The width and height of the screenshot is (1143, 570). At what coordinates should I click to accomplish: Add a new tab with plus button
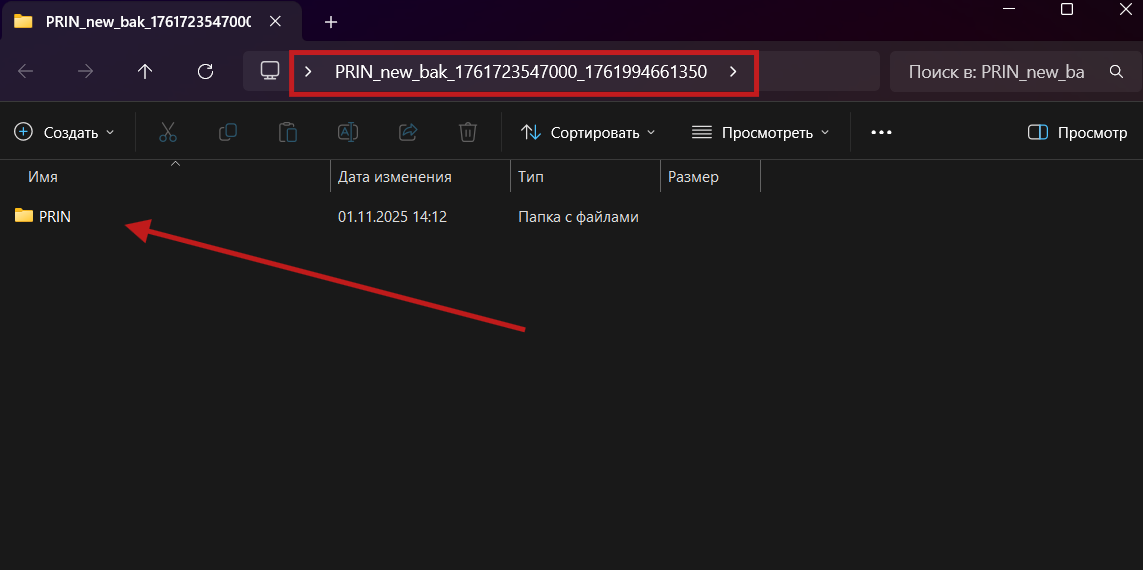(331, 22)
